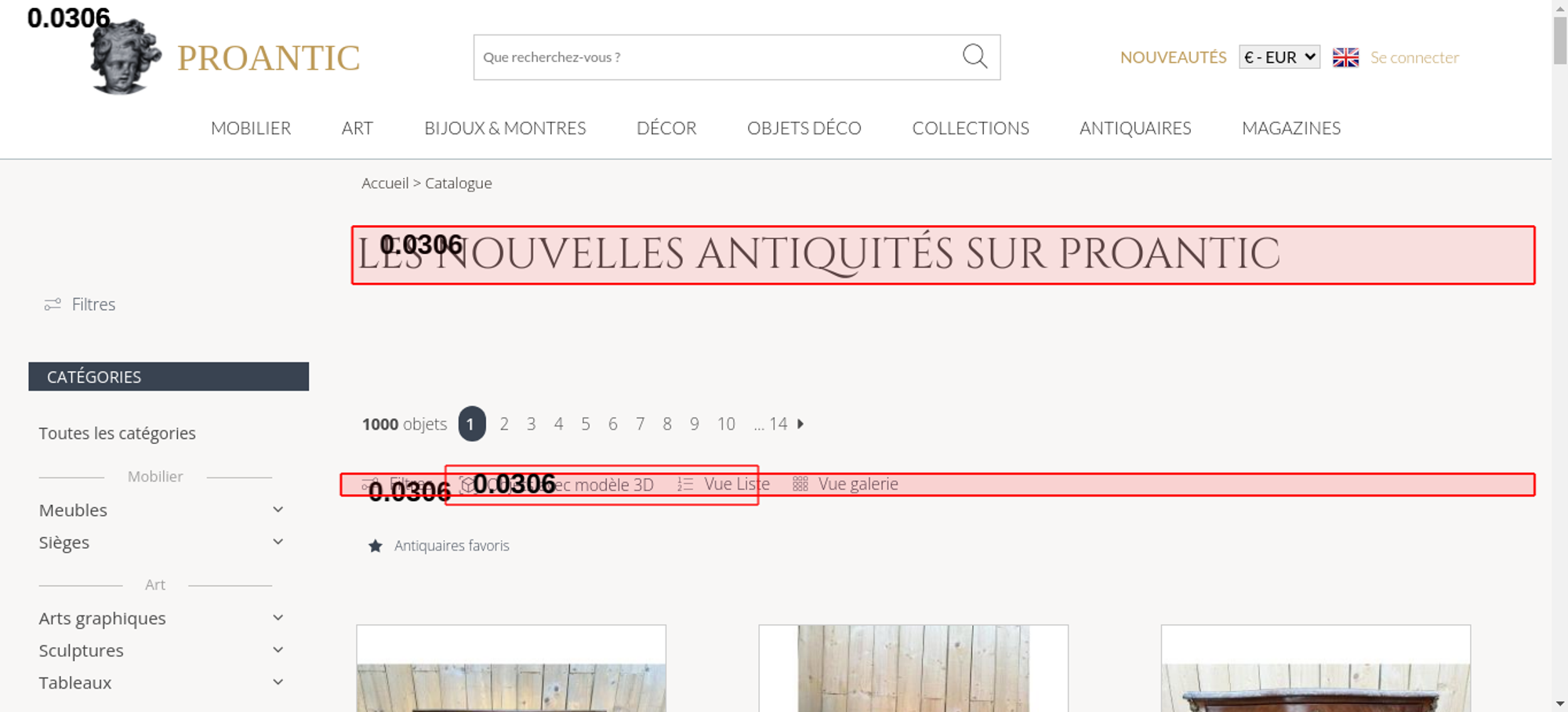Go to next page with arrow icon

[x=800, y=424]
